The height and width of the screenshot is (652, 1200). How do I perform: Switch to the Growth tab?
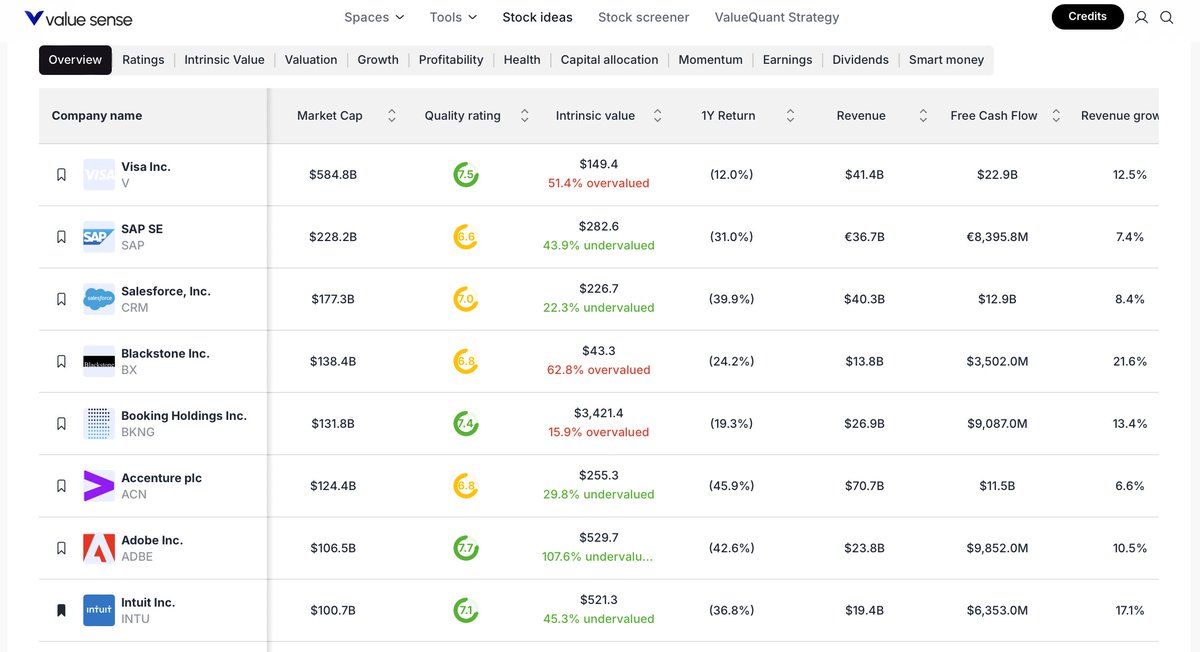tap(378, 60)
